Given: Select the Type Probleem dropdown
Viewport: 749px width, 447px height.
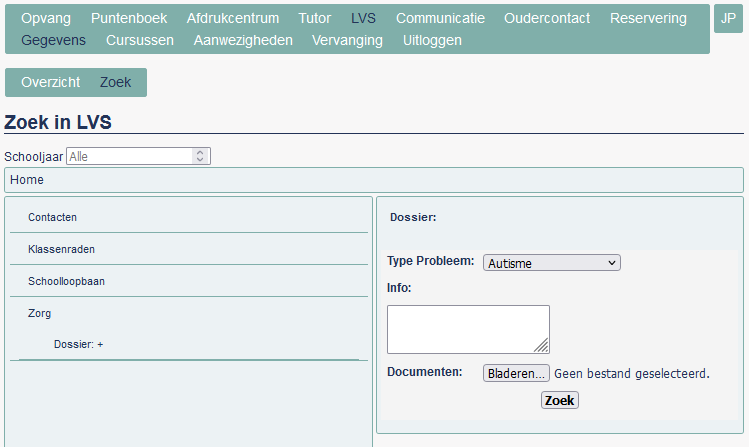Looking at the screenshot, I should tap(552, 263).
